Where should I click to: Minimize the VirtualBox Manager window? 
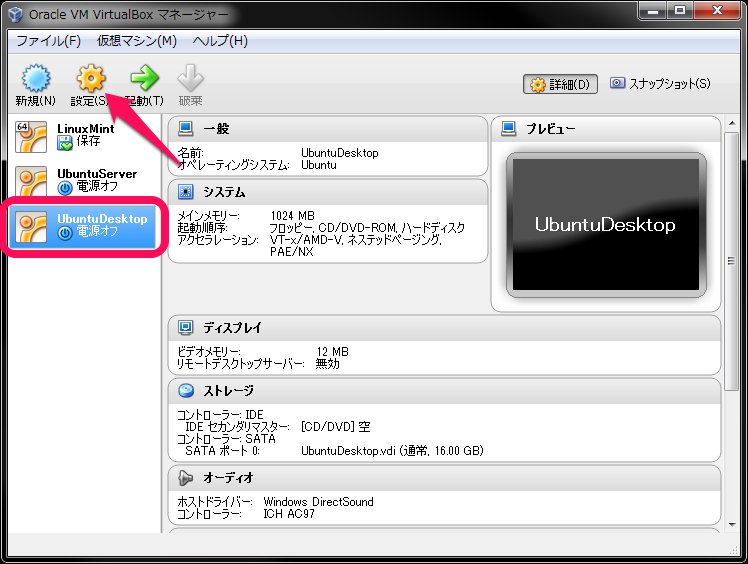[x=653, y=10]
